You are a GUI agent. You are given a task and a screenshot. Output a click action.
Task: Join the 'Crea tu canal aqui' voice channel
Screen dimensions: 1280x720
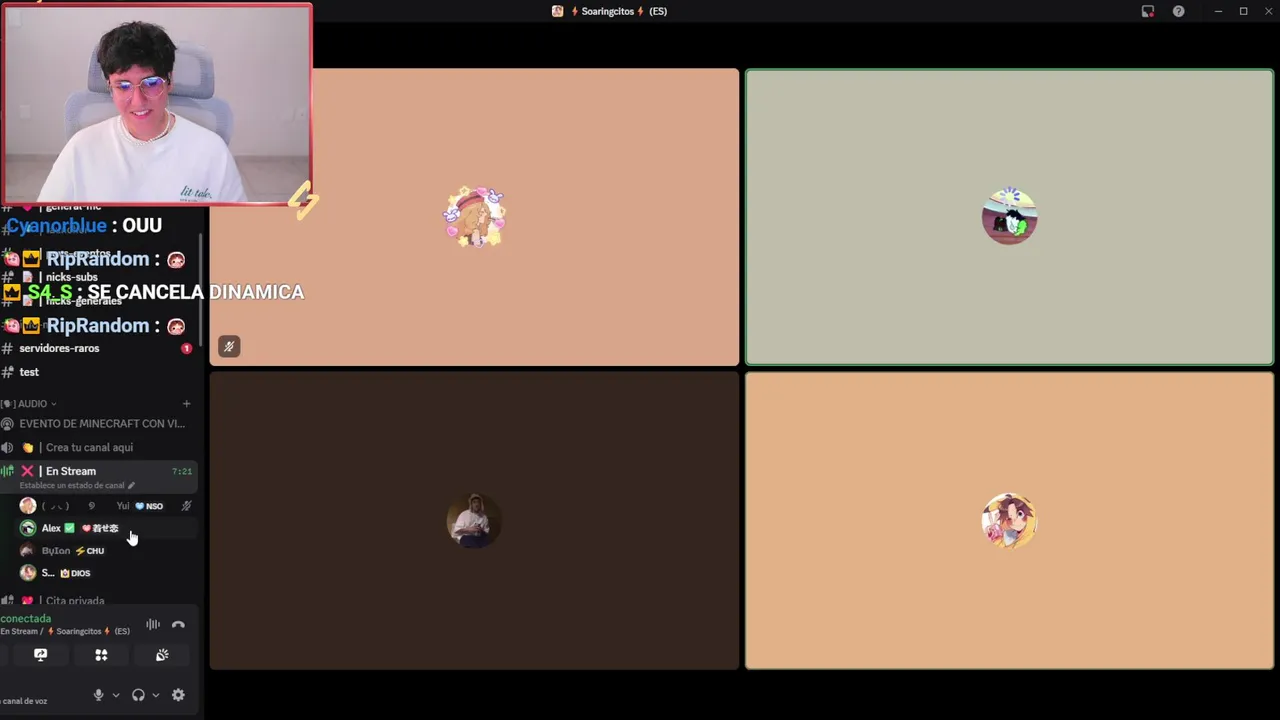[98, 448]
